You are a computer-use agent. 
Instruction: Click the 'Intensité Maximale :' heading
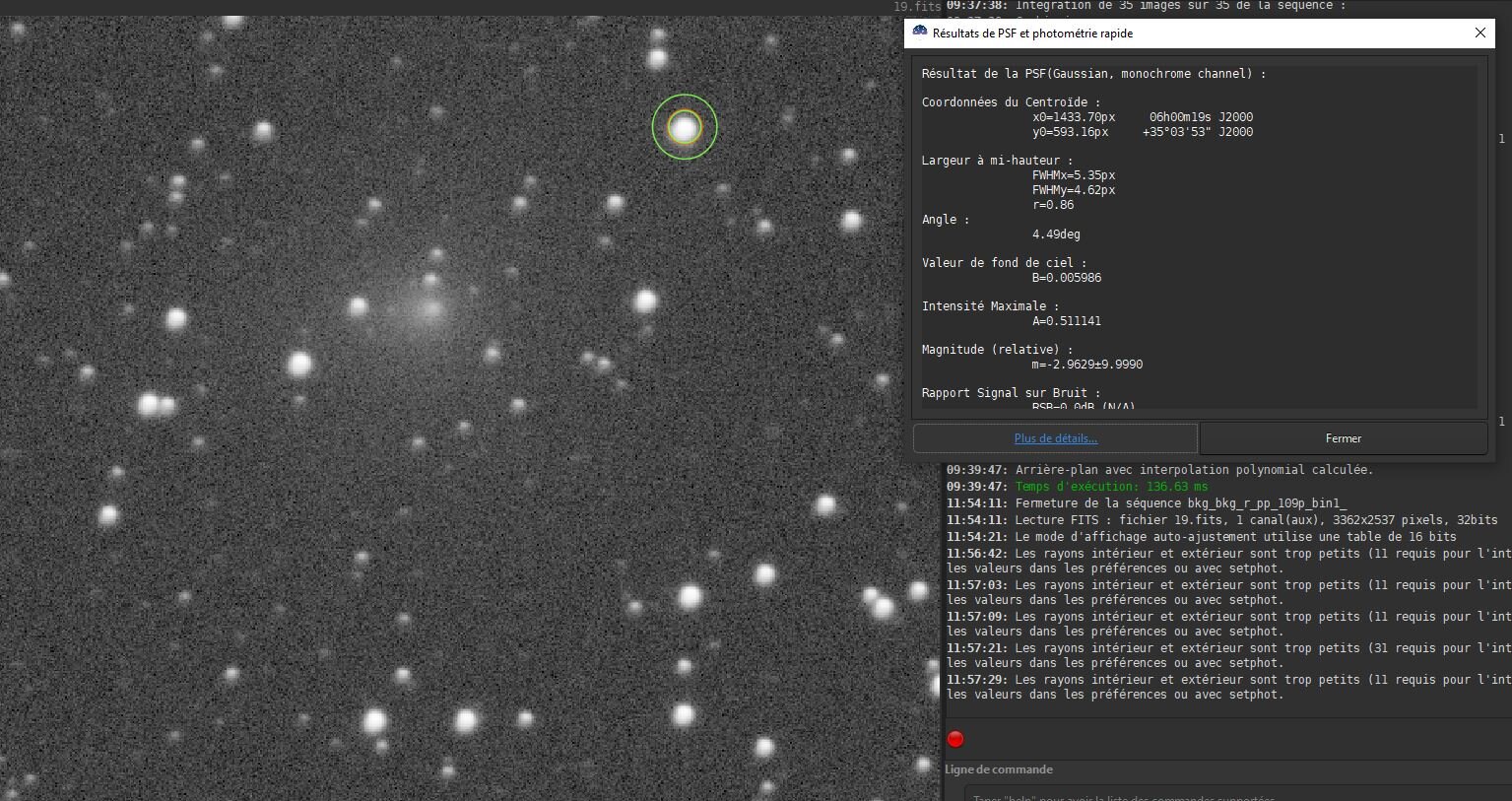pos(991,306)
